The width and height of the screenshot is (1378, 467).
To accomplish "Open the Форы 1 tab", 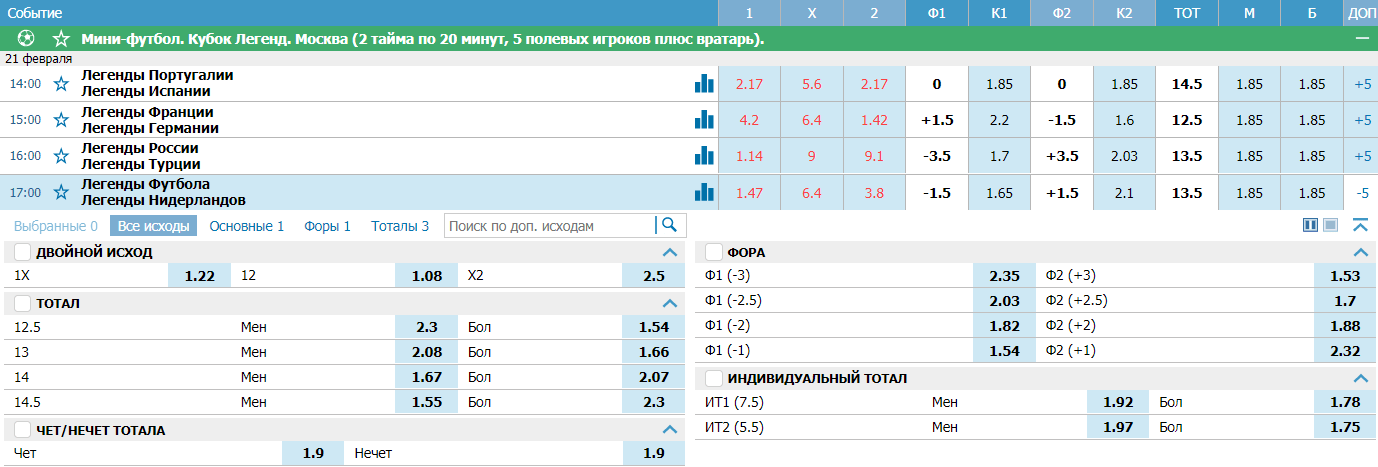I will [x=328, y=226].
